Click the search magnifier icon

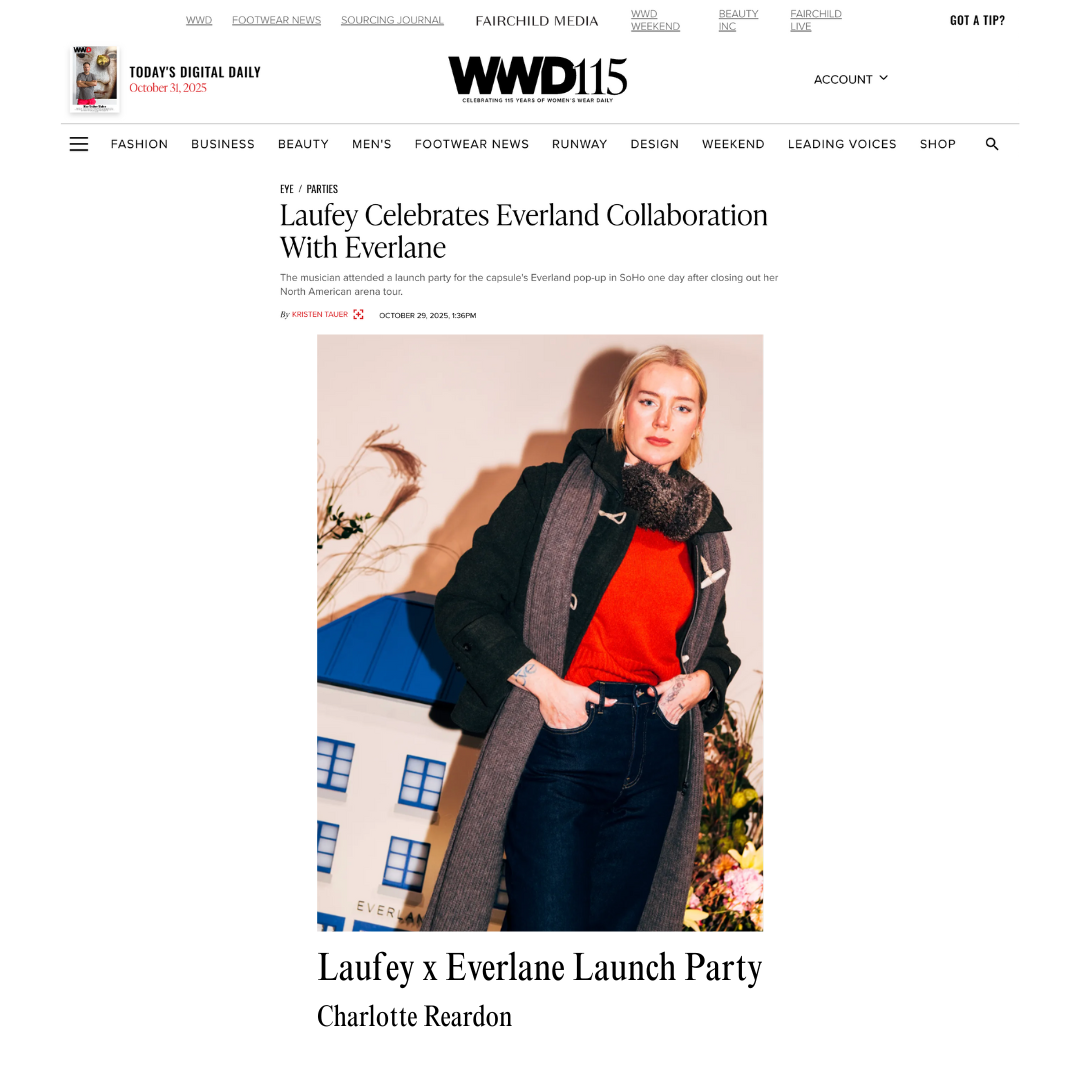(992, 144)
